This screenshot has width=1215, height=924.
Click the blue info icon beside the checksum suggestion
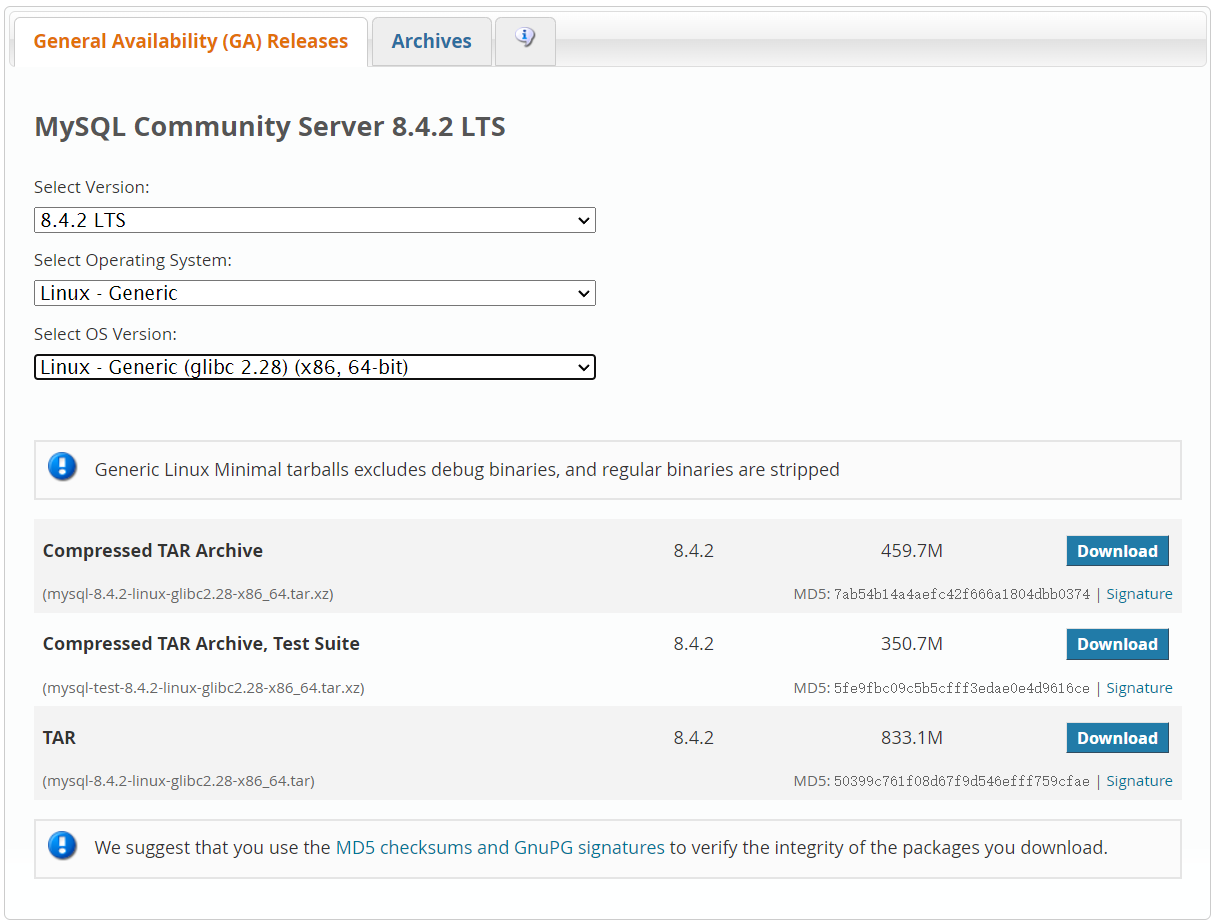coord(62,846)
